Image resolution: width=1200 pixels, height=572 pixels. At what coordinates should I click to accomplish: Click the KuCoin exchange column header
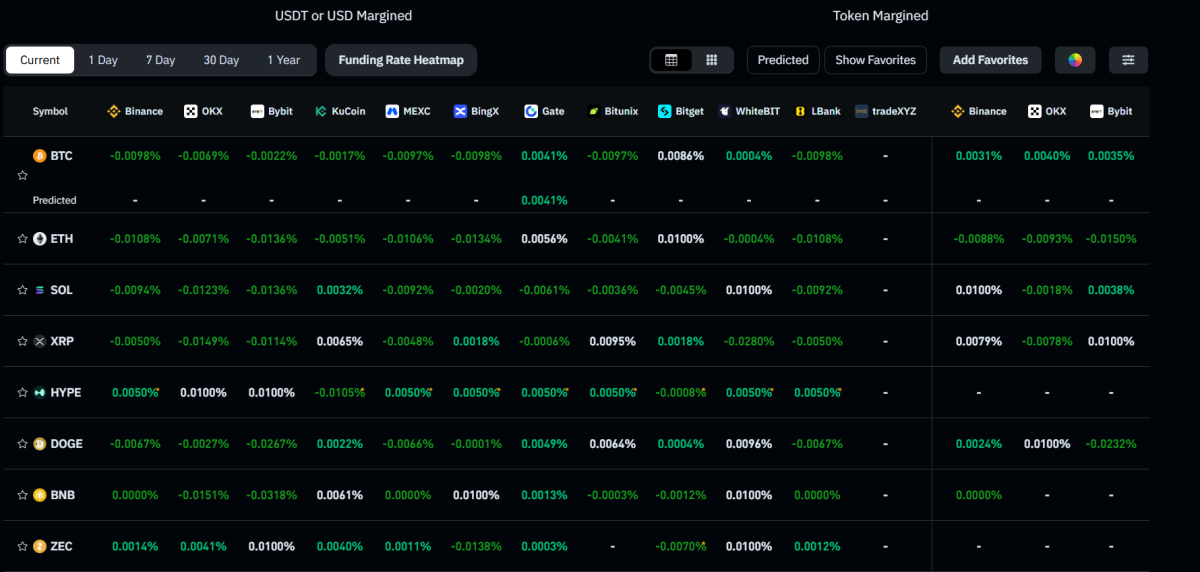pos(340,111)
